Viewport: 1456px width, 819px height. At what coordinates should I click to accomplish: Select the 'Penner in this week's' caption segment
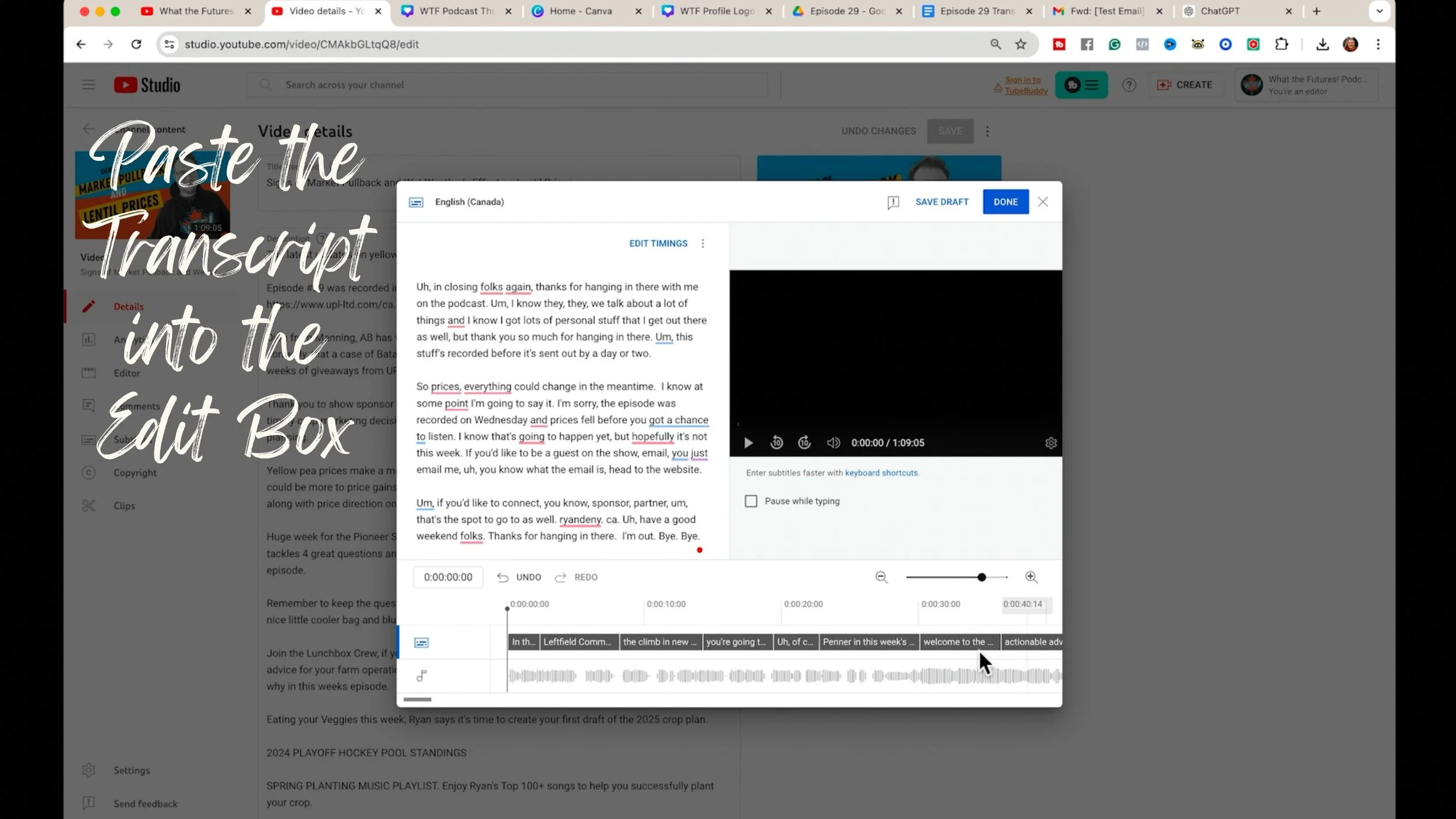[869, 642]
